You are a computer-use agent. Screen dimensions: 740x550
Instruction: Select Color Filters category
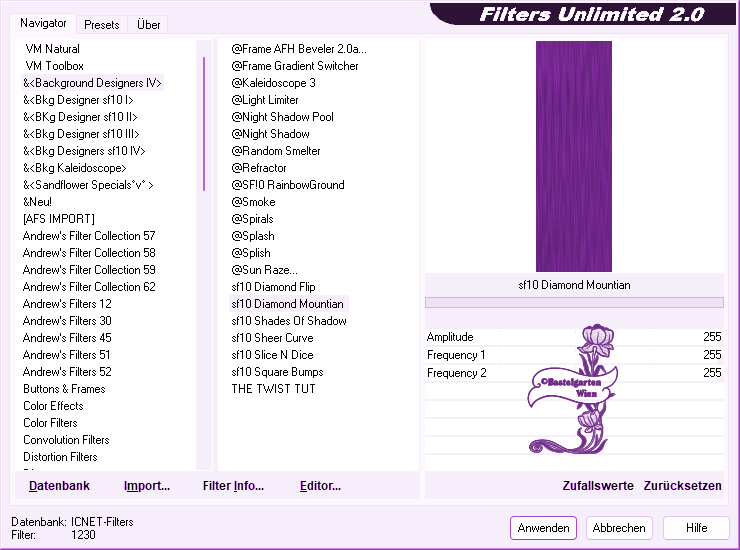[50, 423]
